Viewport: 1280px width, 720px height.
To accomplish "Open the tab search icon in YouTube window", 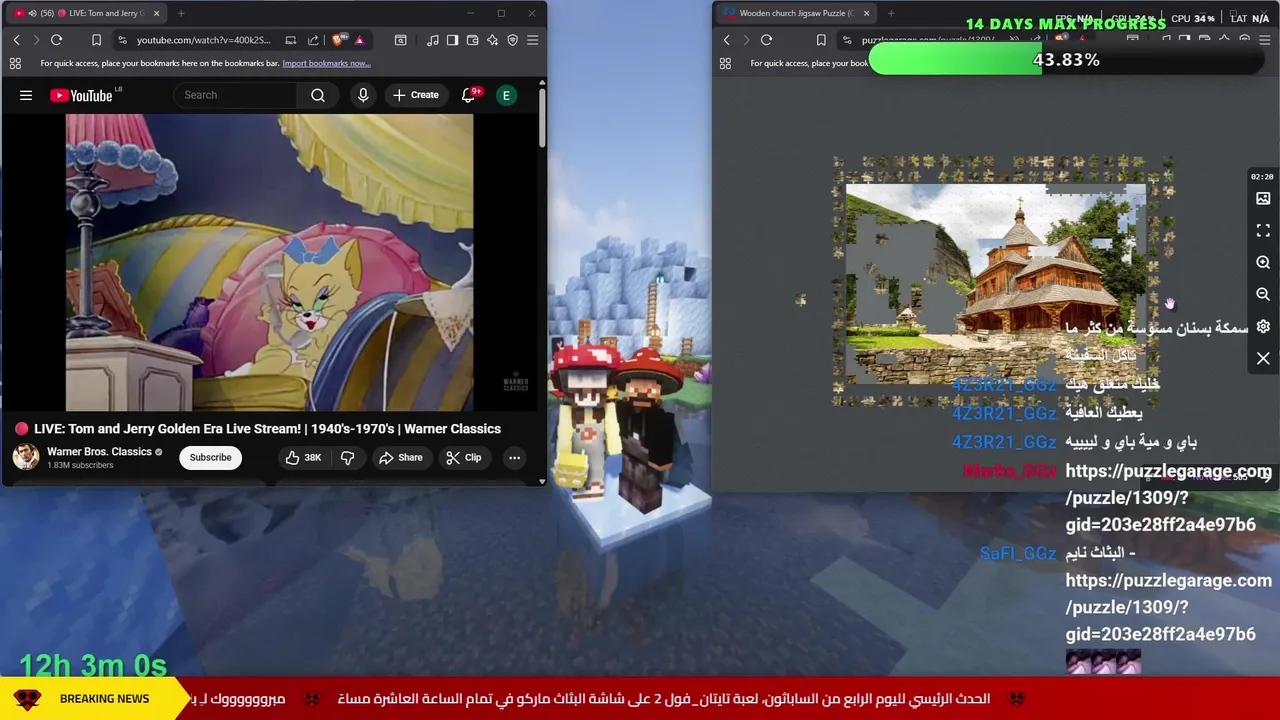I will (x=400, y=40).
